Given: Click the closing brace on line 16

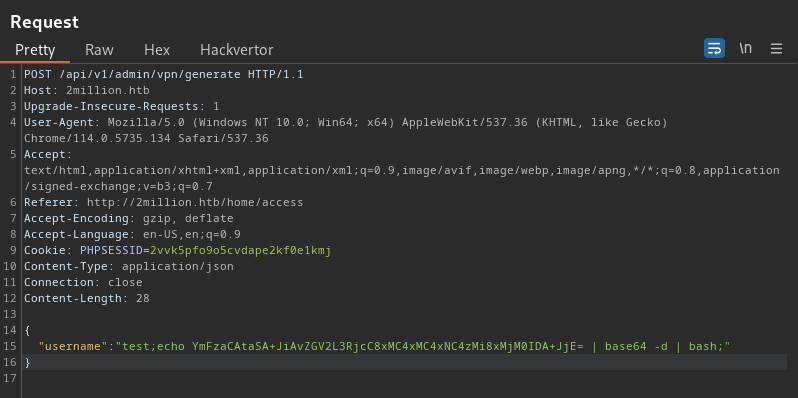Looking at the screenshot, I should pyautogui.click(x=27, y=362).
